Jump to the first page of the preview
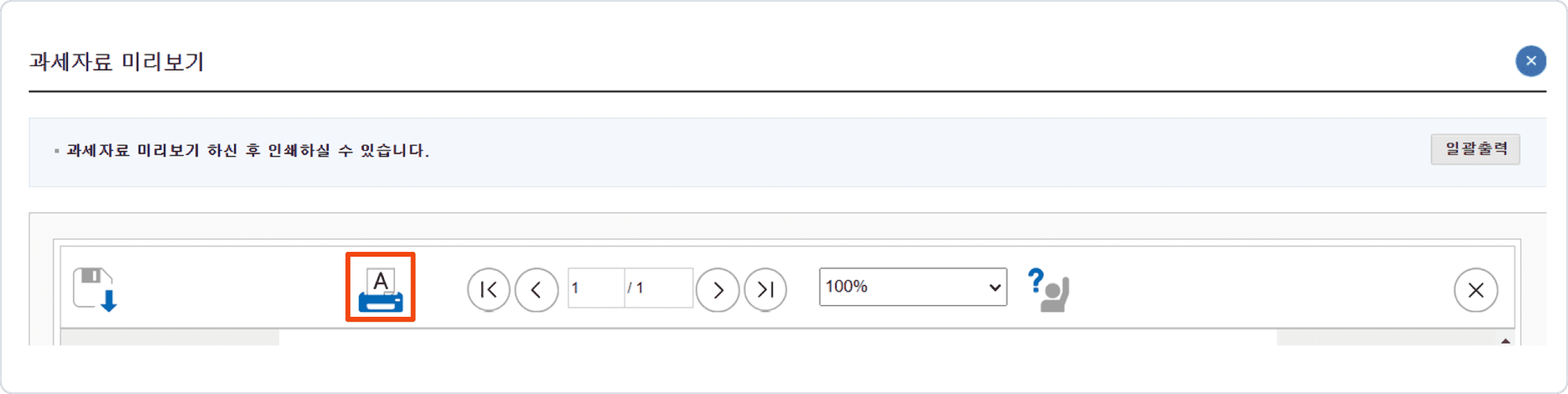This screenshot has height=394, width=1568. [x=488, y=289]
